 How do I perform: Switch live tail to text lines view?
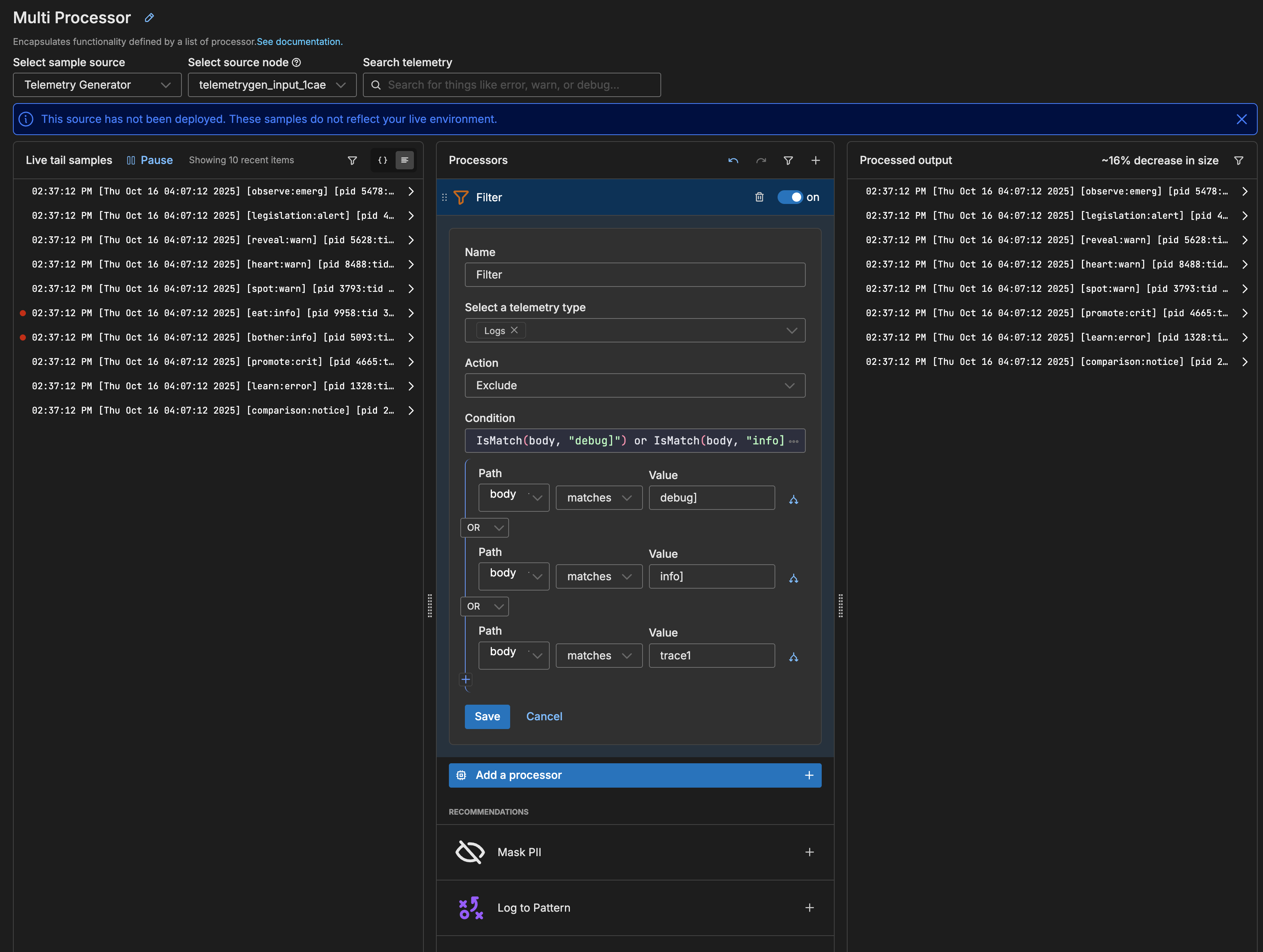click(x=404, y=161)
